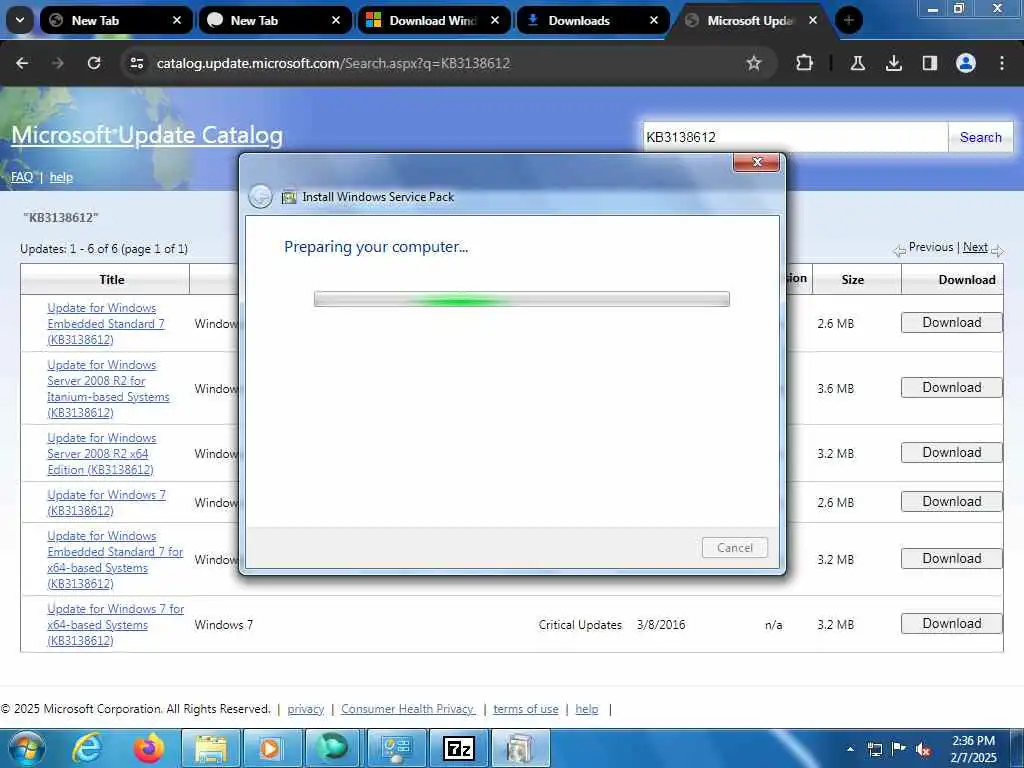Open the browser downloads tray icon

point(893,63)
